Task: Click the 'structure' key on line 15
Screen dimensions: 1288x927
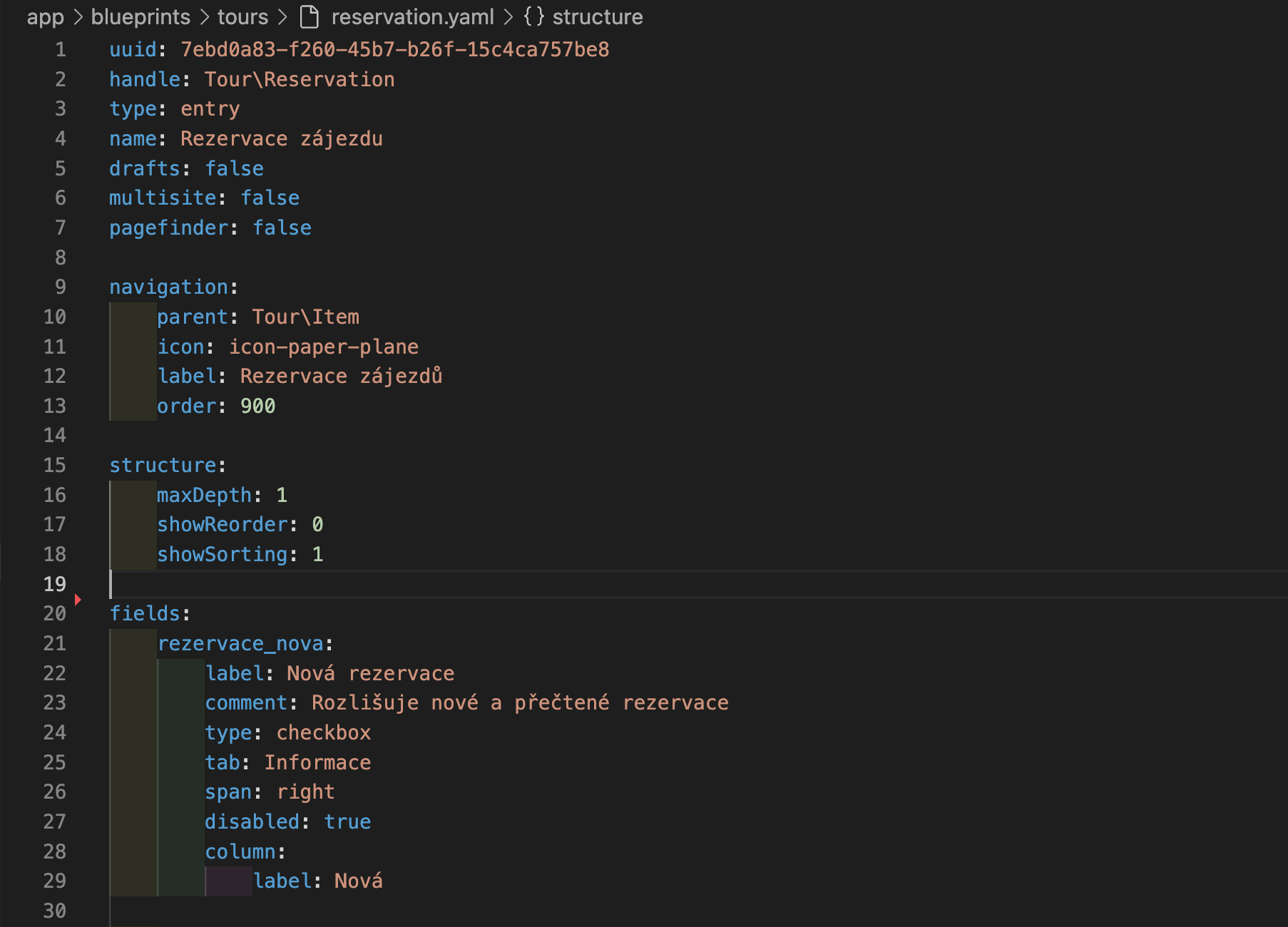Action: point(163,465)
